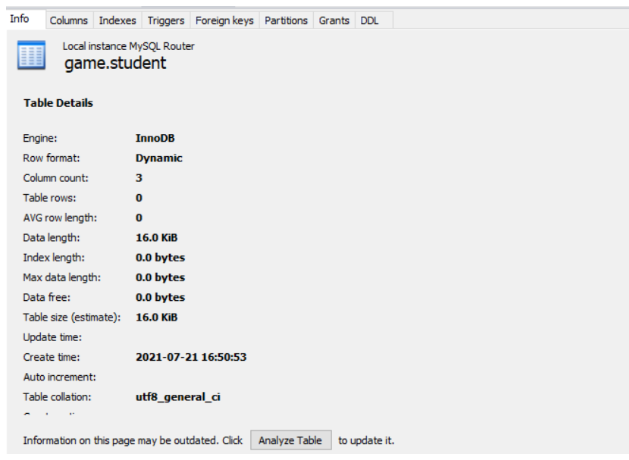Screen dimensions: 629x460
Task: Switch to the Info tab
Action: tap(20, 19)
